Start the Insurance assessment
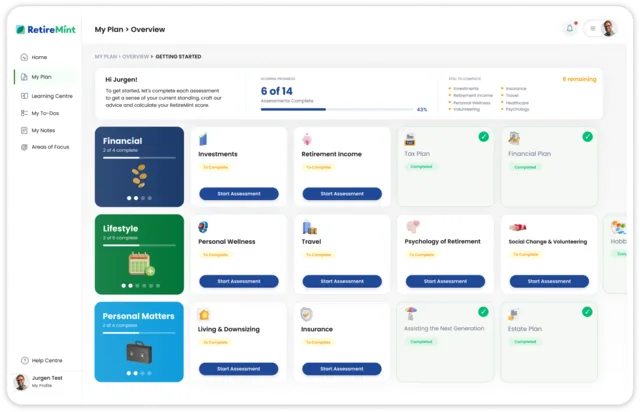 [342, 369]
